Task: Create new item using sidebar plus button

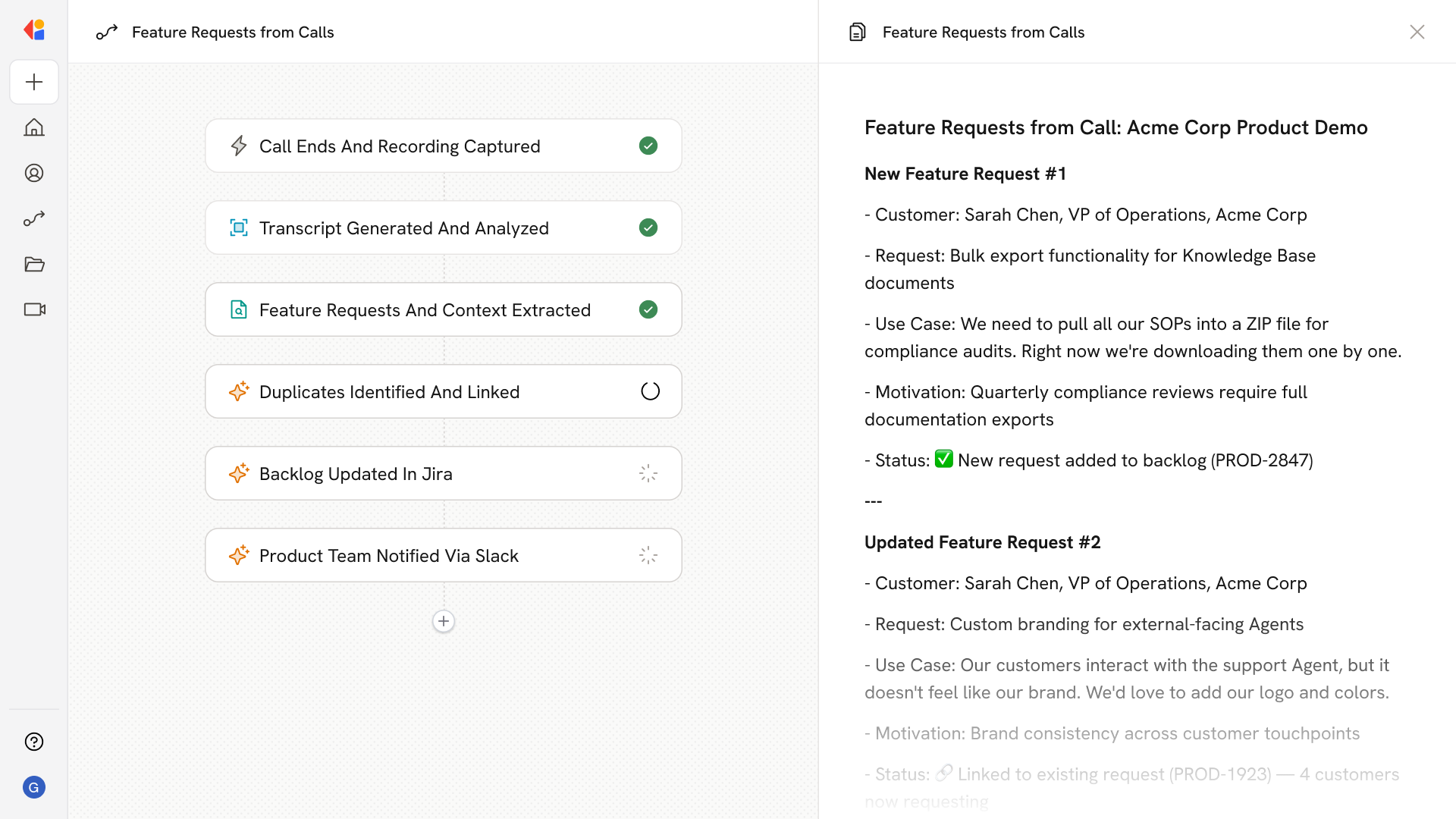Action: pyautogui.click(x=33, y=82)
